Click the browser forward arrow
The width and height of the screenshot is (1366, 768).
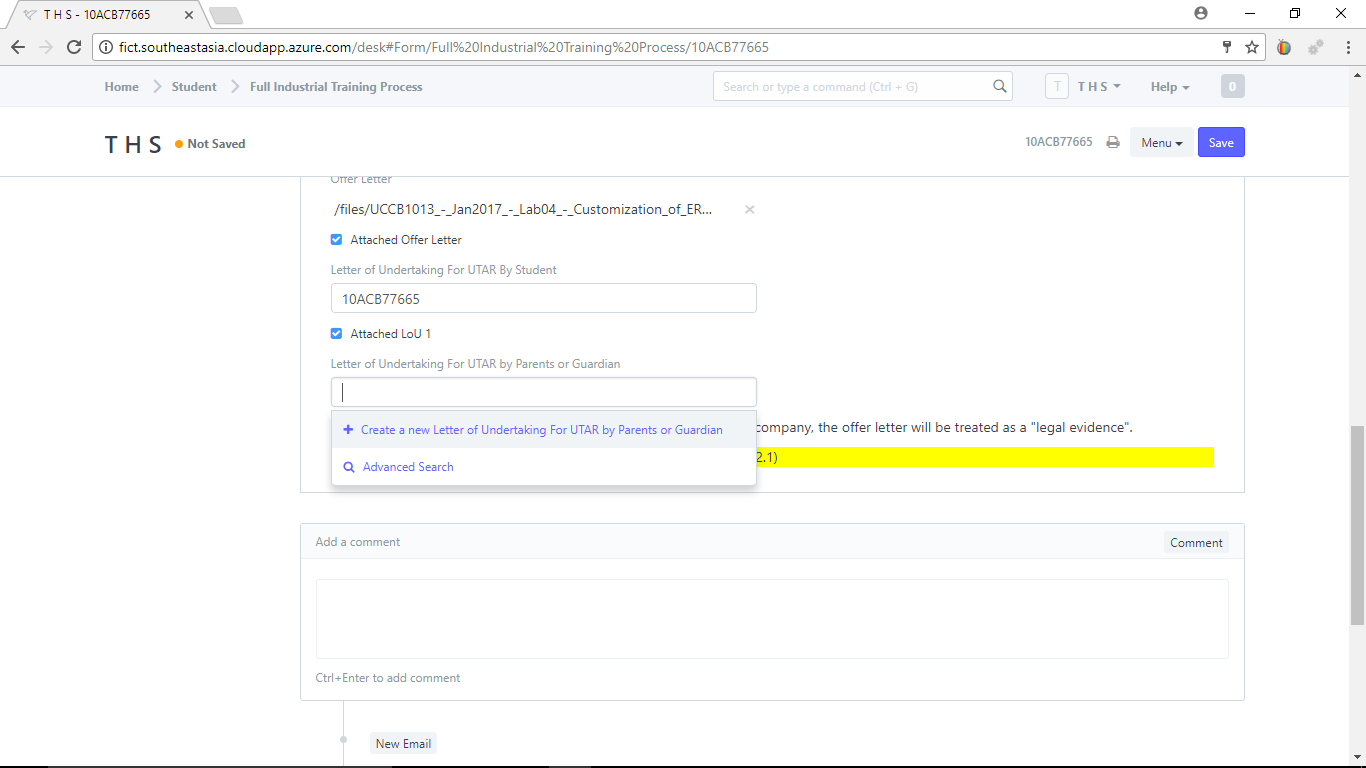click(x=46, y=47)
